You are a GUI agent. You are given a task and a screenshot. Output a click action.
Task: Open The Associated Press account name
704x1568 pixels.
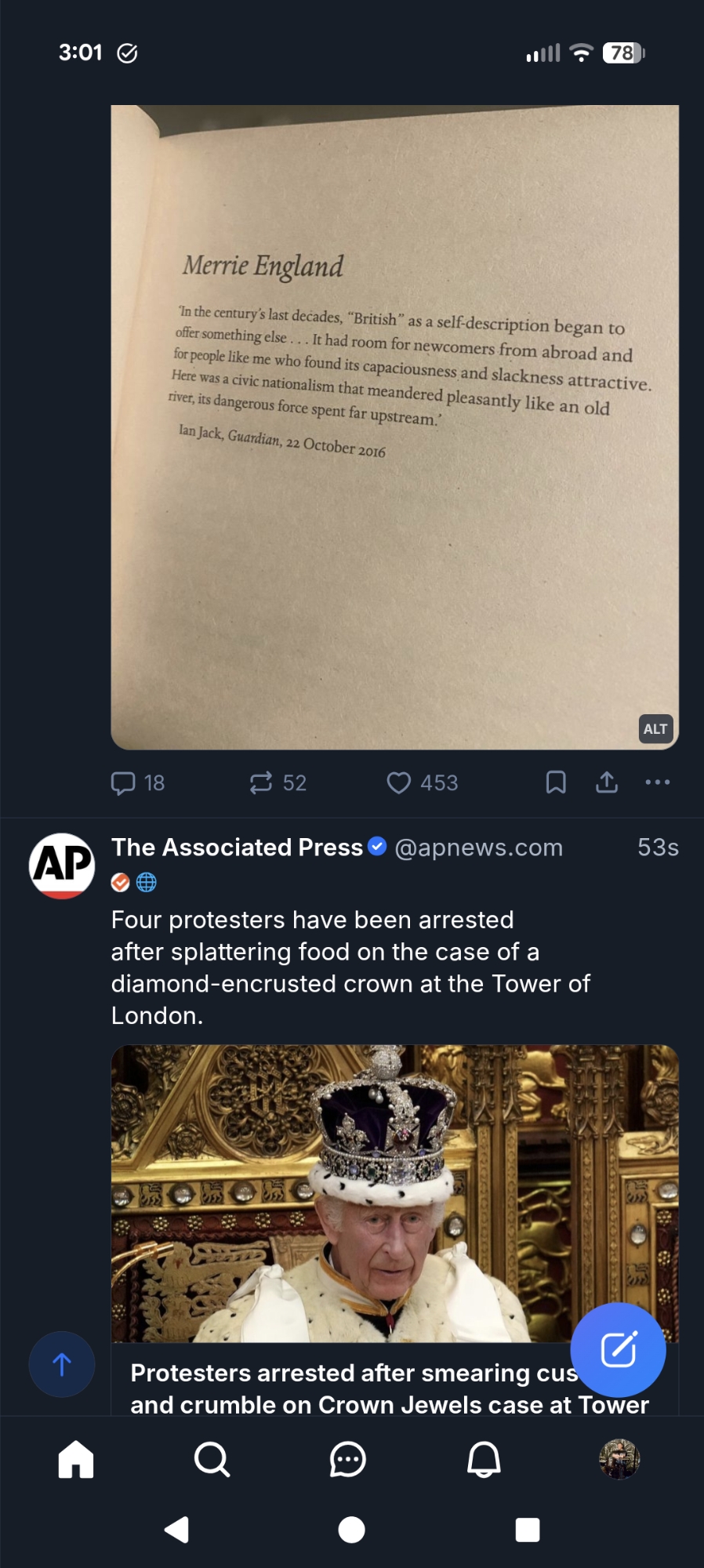(x=237, y=848)
